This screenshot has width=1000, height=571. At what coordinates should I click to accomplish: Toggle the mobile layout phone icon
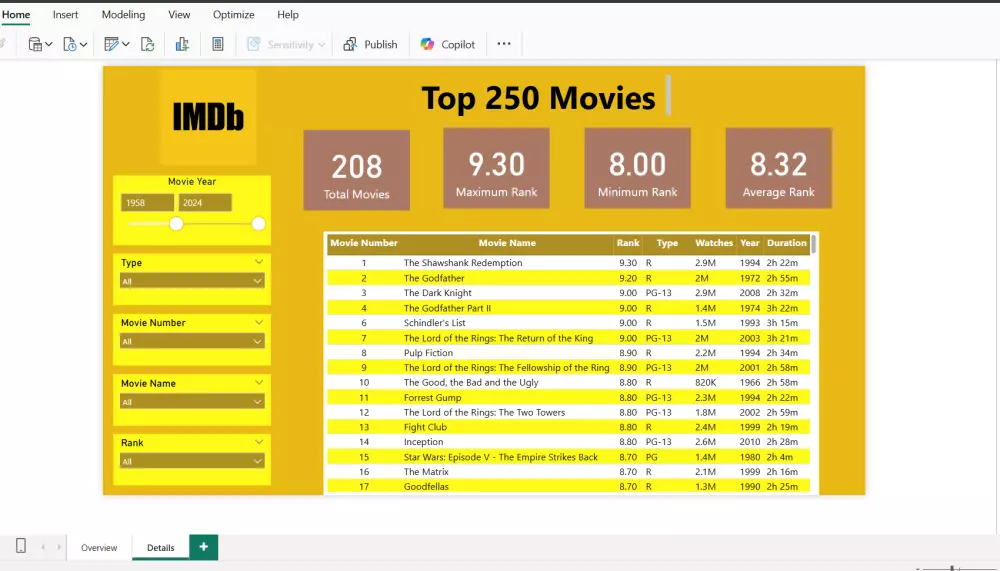point(20,546)
